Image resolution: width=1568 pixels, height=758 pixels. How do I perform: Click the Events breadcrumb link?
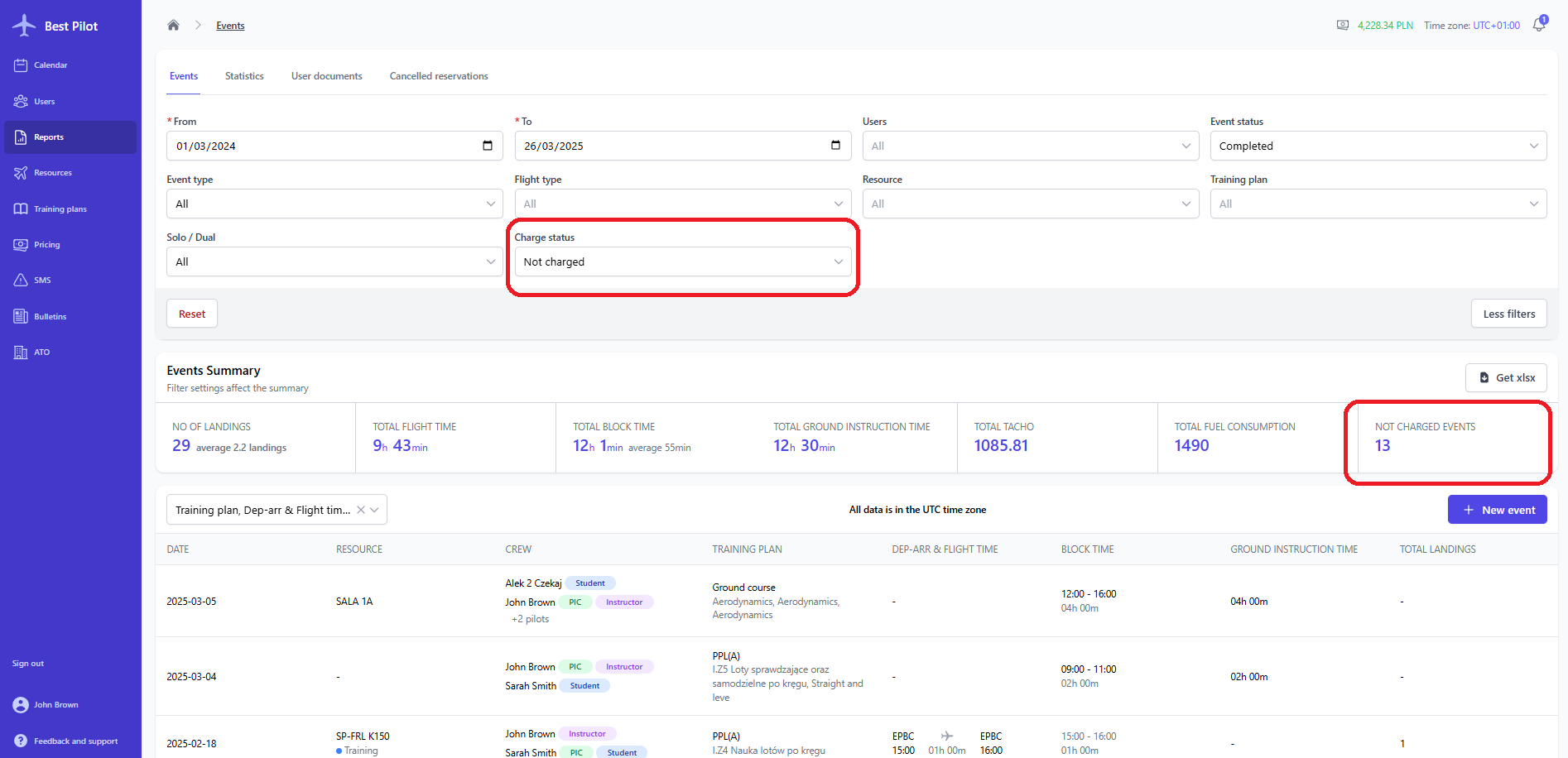[x=230, y=26]
